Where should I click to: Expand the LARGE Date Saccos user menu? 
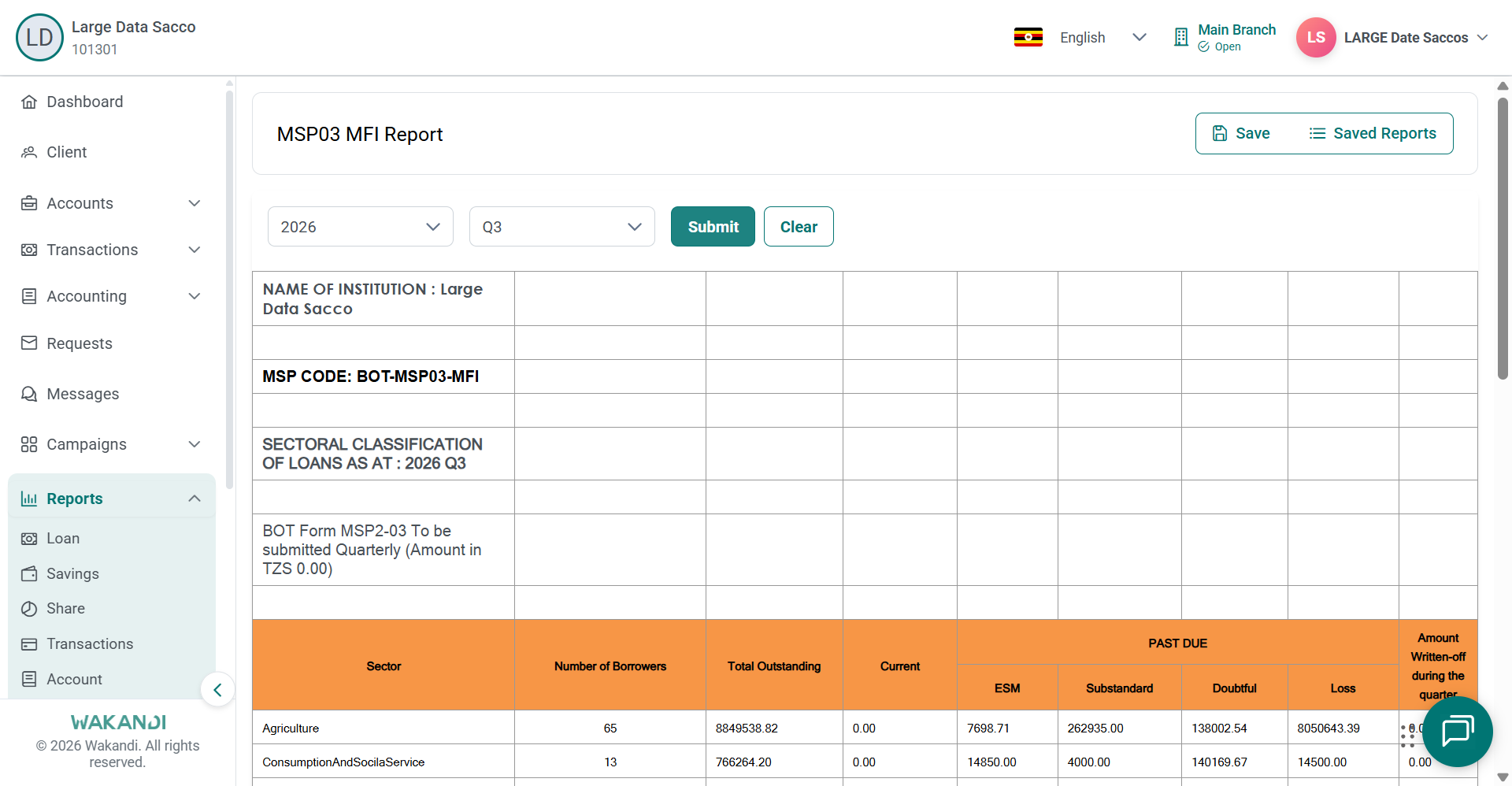coord(1483,37)
